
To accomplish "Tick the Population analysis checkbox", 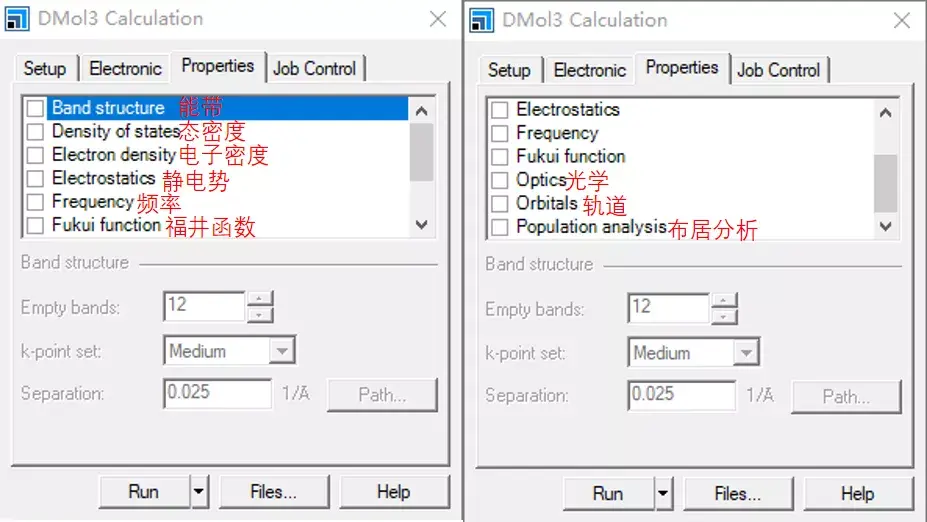I will pyautogui.click(x=500, y=227).
